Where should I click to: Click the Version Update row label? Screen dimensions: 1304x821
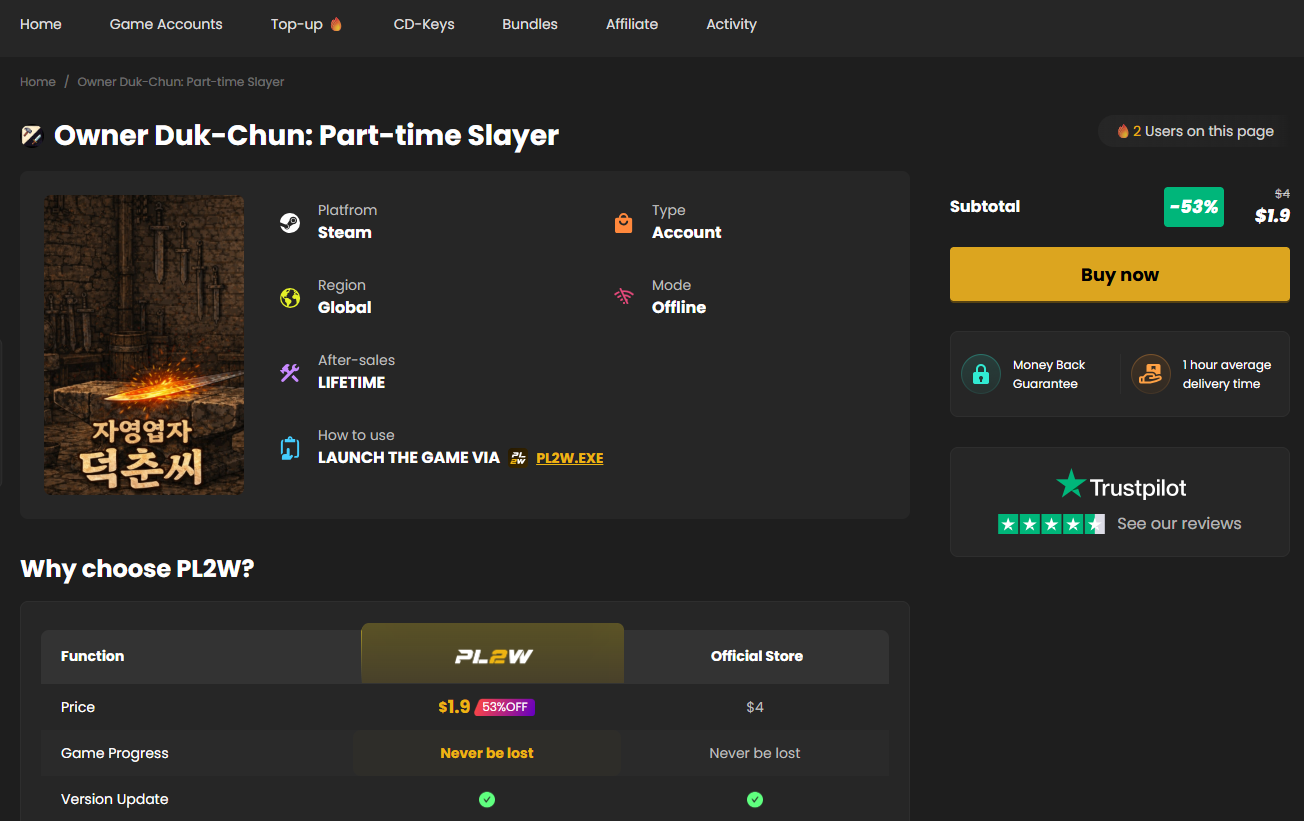pyautogui.click(x=115, y=799)
